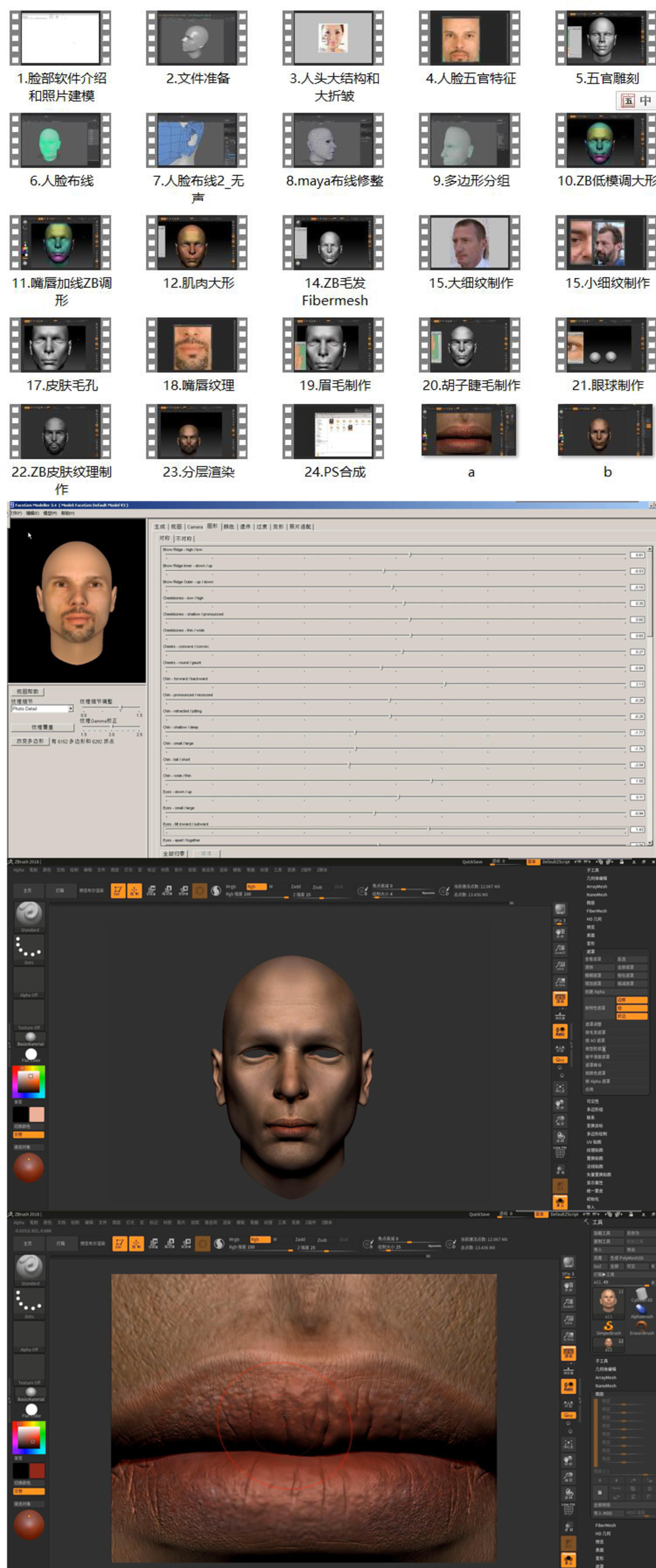Viewport: 656px width, 1568px height.
Task: Open Dots stroke picker in ZBrush head window
Action: pyautogui.click(x=29, y=950)
